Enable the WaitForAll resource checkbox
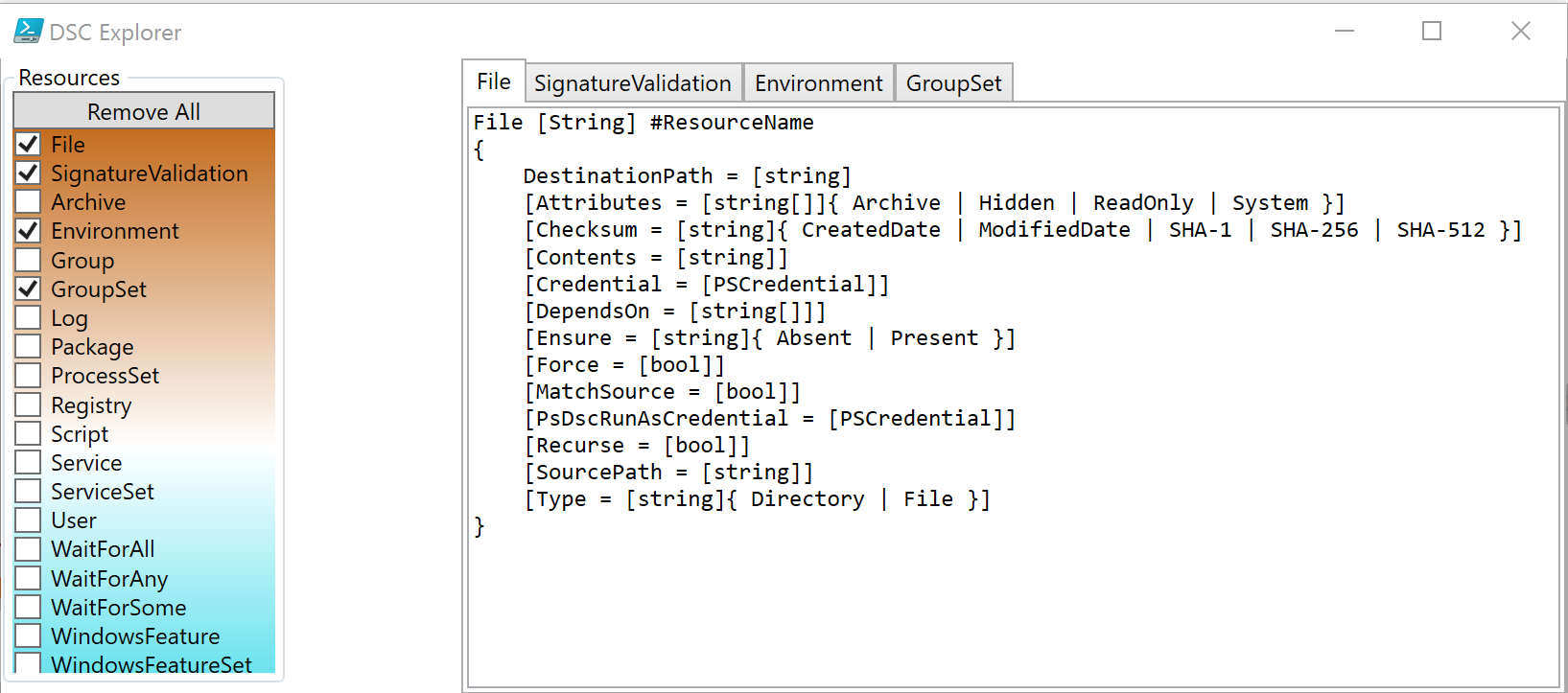 pos(28,549)
